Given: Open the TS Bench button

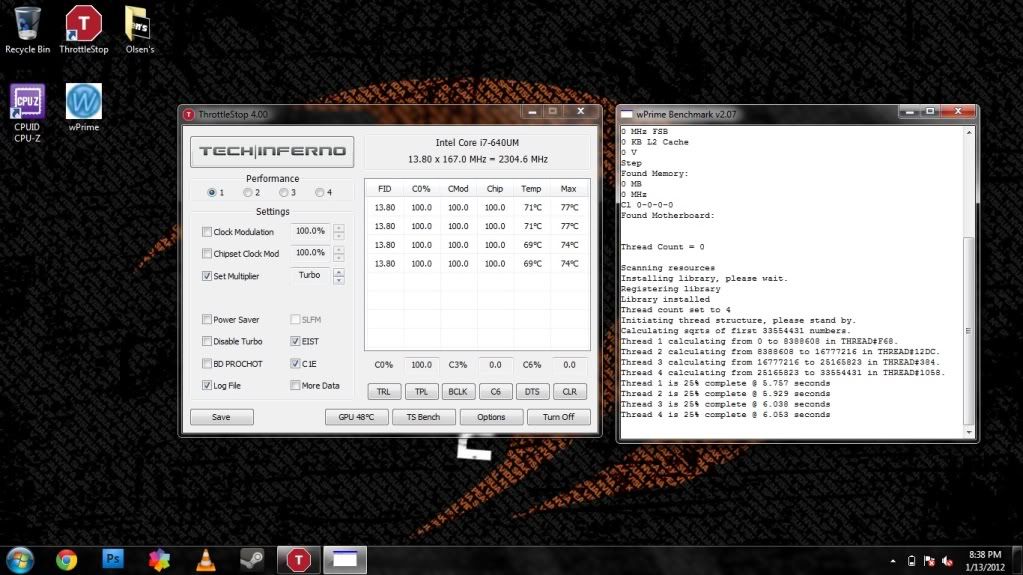Looking at the screenshot, I should [423, 417].
